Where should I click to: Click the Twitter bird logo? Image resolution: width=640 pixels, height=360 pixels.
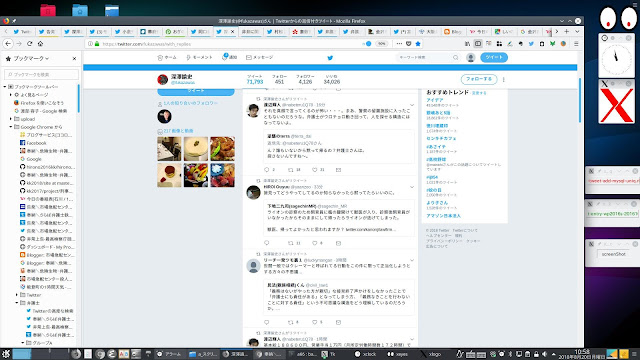tap(330, 58)
